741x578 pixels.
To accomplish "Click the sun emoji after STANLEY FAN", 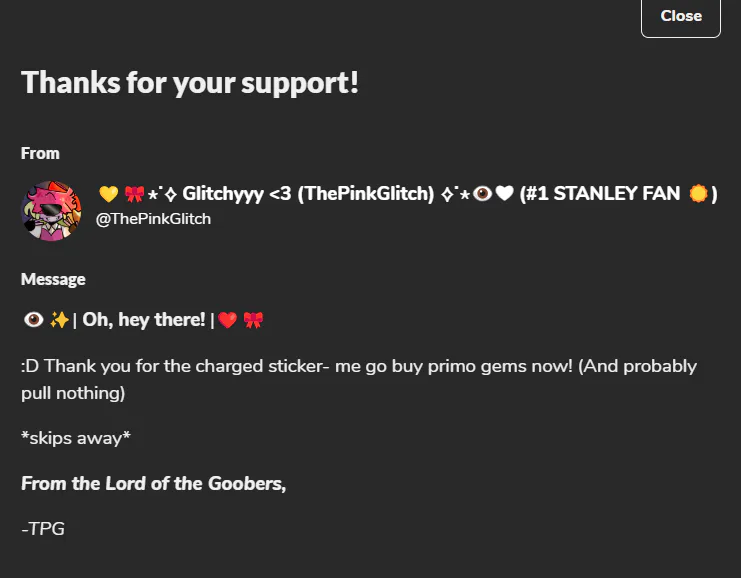I will pos(698,194).
